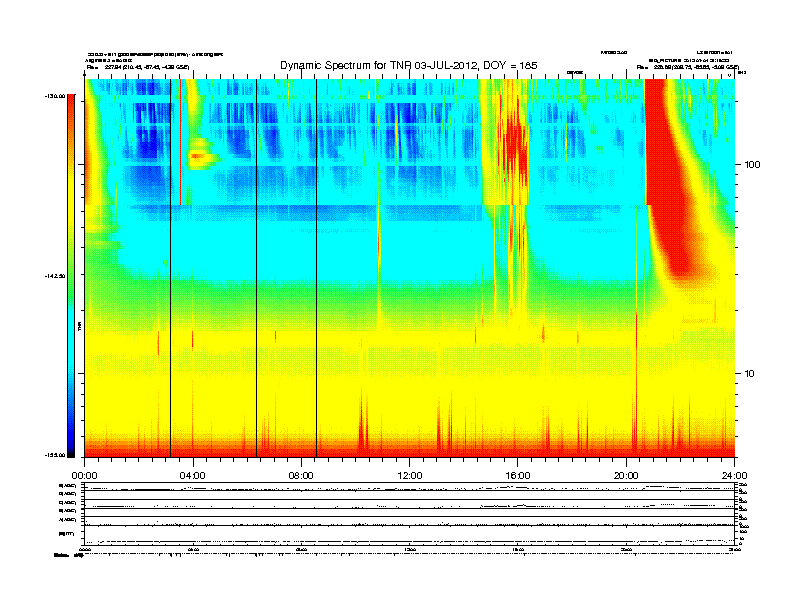The height and width of the screenshot is (612, 792).
Task: Click the small red-yellow blob near 04:00
Action: coord(200,156)
